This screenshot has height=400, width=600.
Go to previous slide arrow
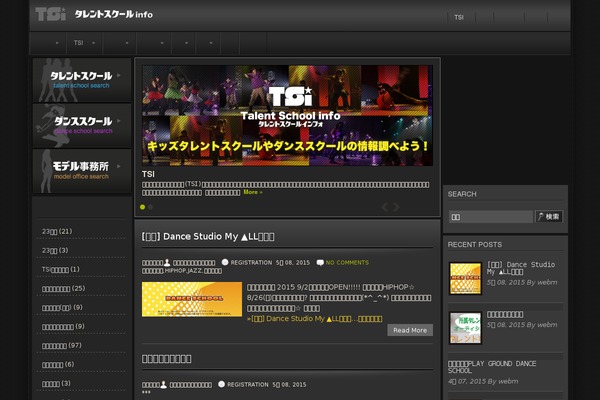(385, 207)
